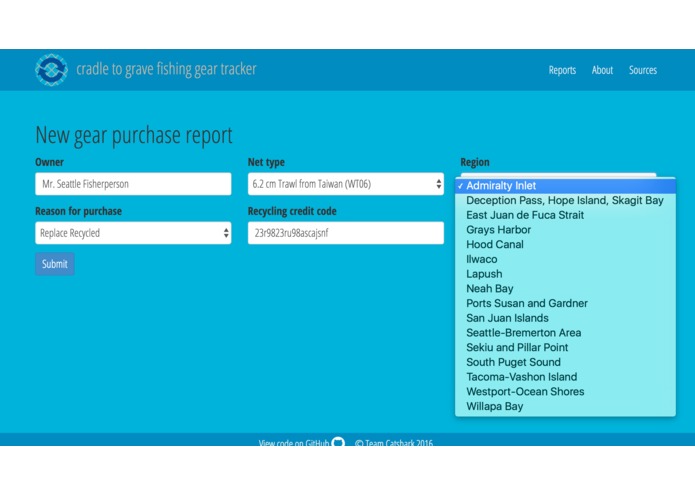Viewport: 695px width, 494px height.
Task: Choose the Neah Bay option
Action: pos(566,288)
